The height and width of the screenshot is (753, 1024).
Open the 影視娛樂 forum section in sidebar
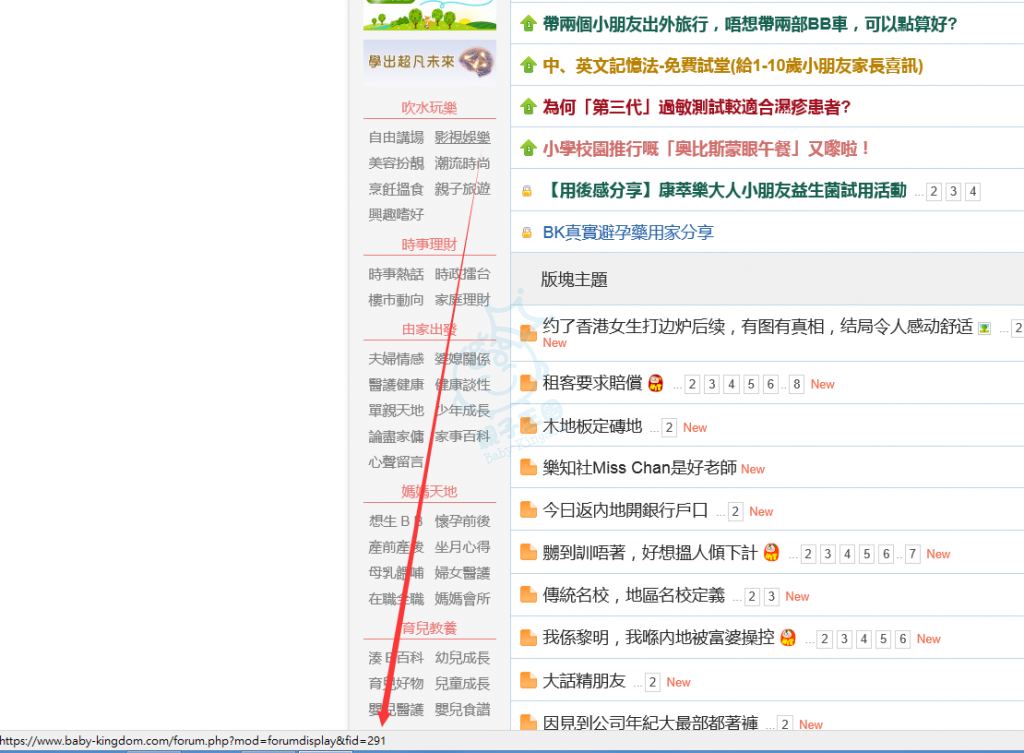pos(462,137)
